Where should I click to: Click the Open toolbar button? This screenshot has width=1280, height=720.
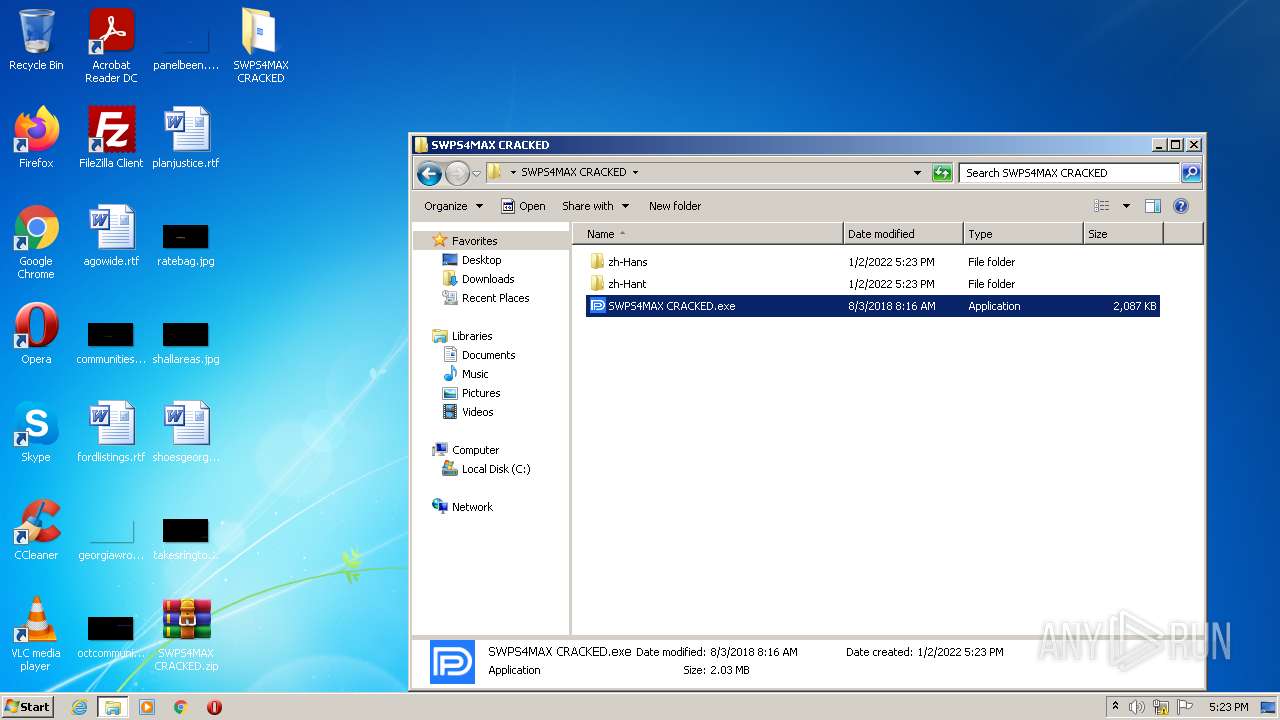pyautogui.click(x=523, y=206)
